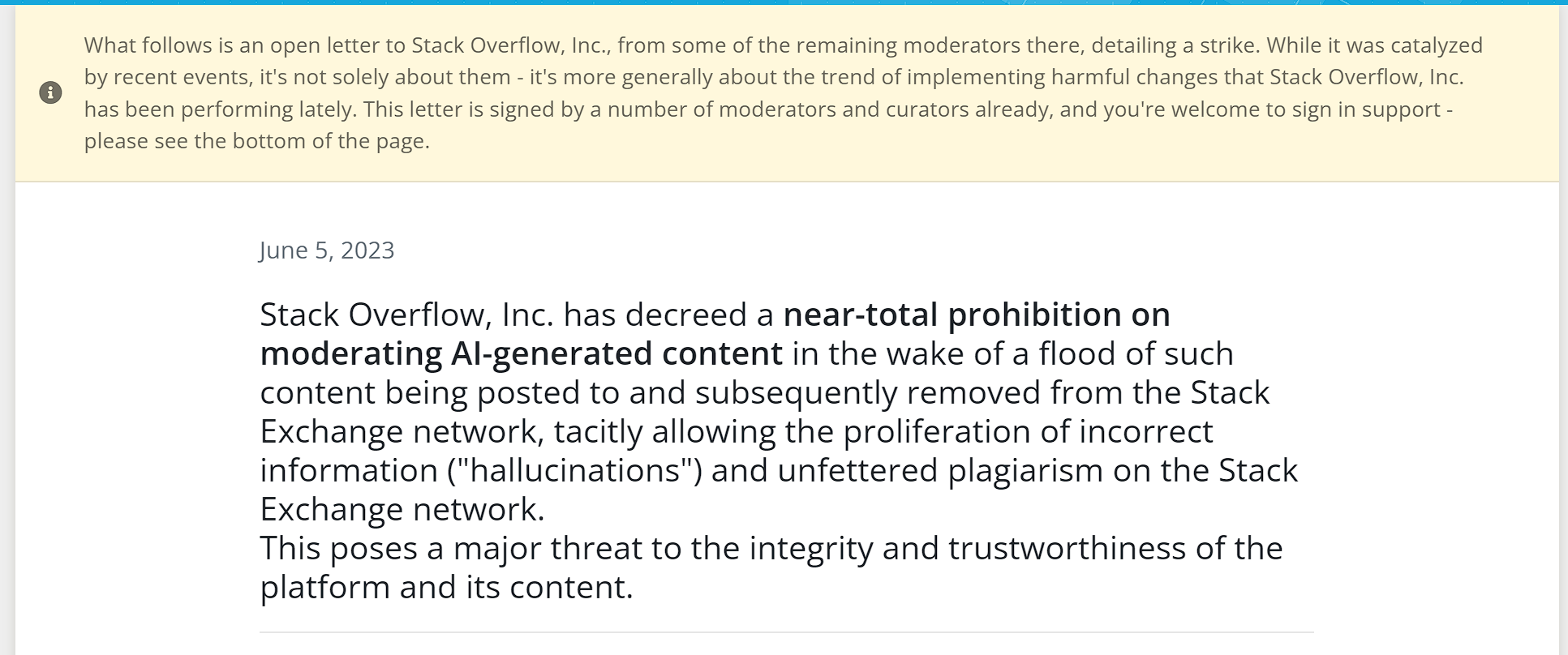
Task: Click the bold text "moderating AI-generated content"
Action: tap(522, 353)
